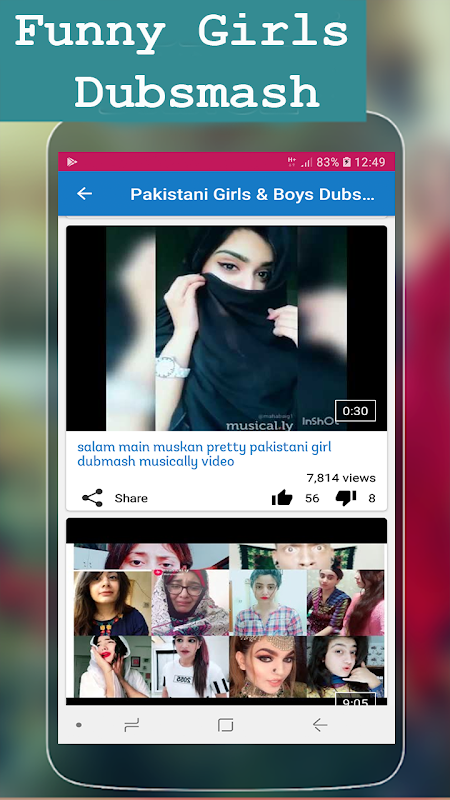450x800 pixels.
Task: Open the 9:05 collage video thumbnail
Action: pos(227,612)
